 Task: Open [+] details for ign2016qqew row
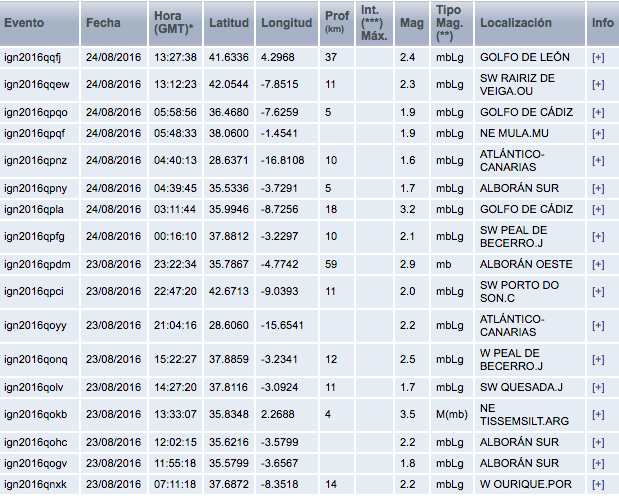[x=598, y=85]
